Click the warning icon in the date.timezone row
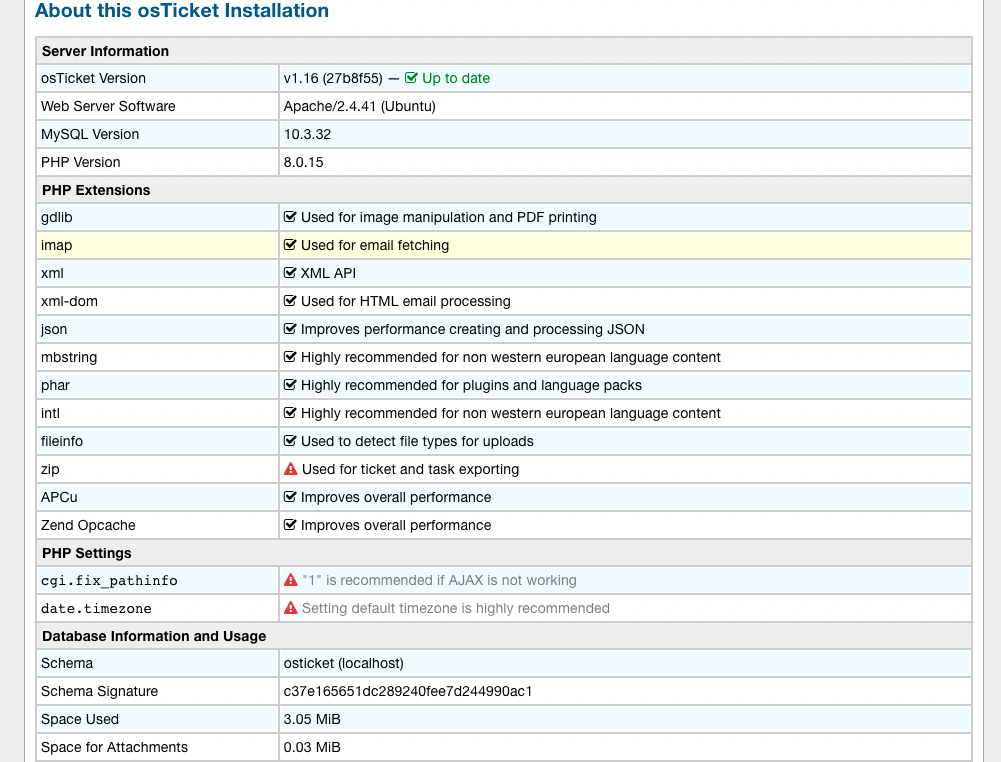 coord(290,608)
